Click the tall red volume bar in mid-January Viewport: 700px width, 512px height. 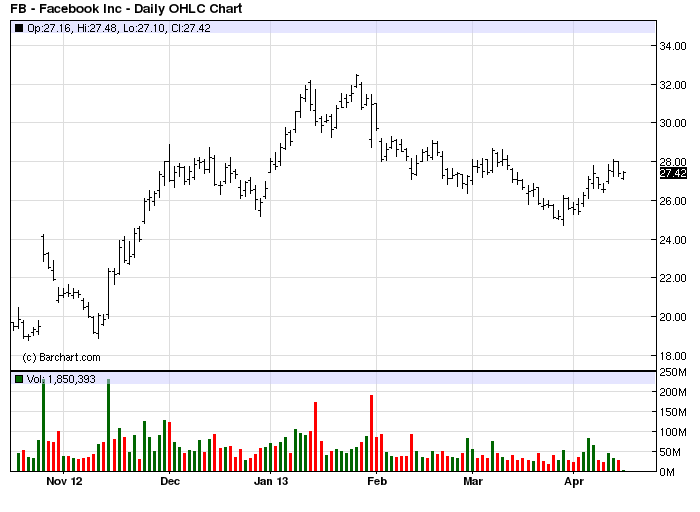[x=316, y=437]
